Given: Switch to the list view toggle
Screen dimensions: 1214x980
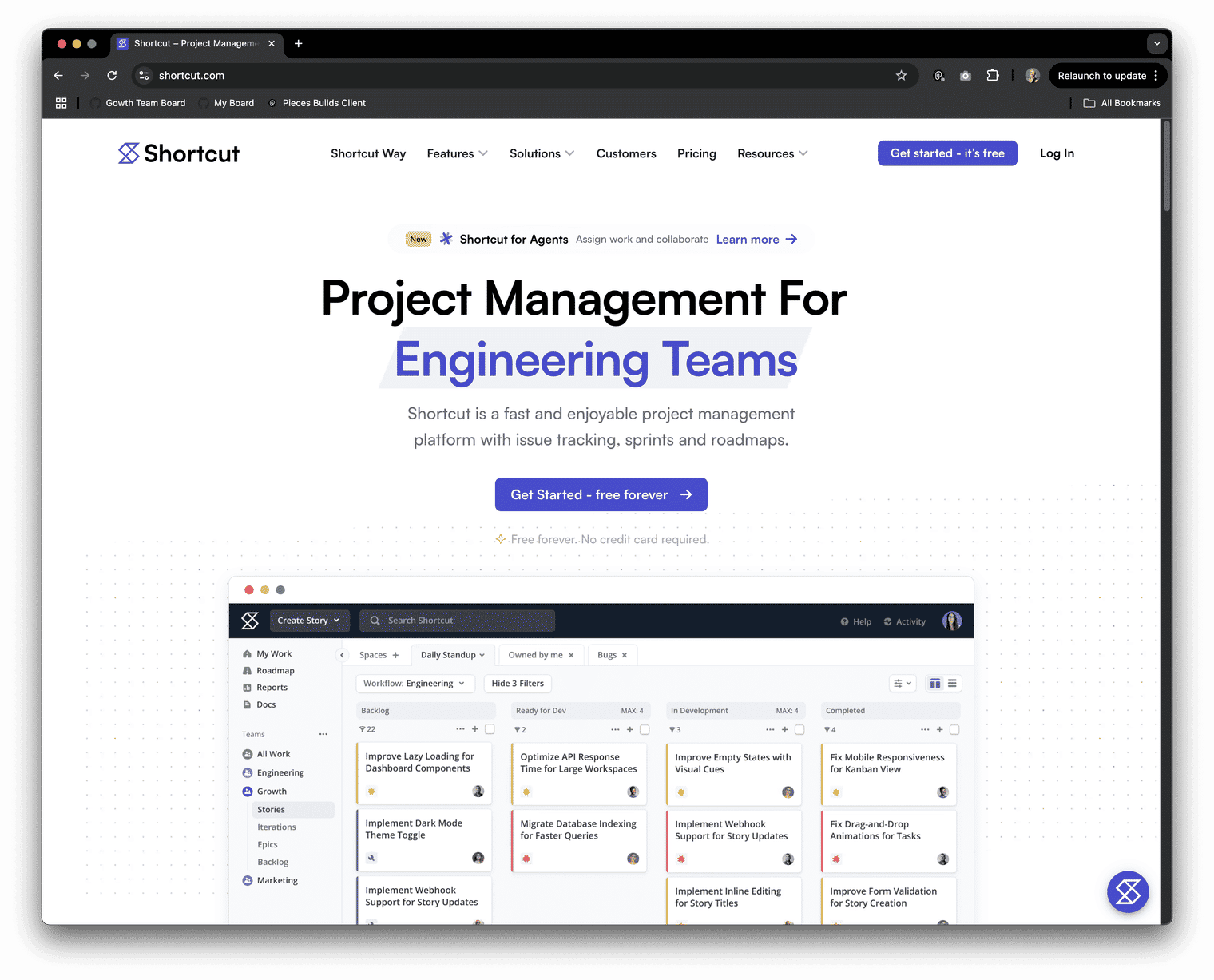Looking at the screenshot, I should (x=952, y=684).
